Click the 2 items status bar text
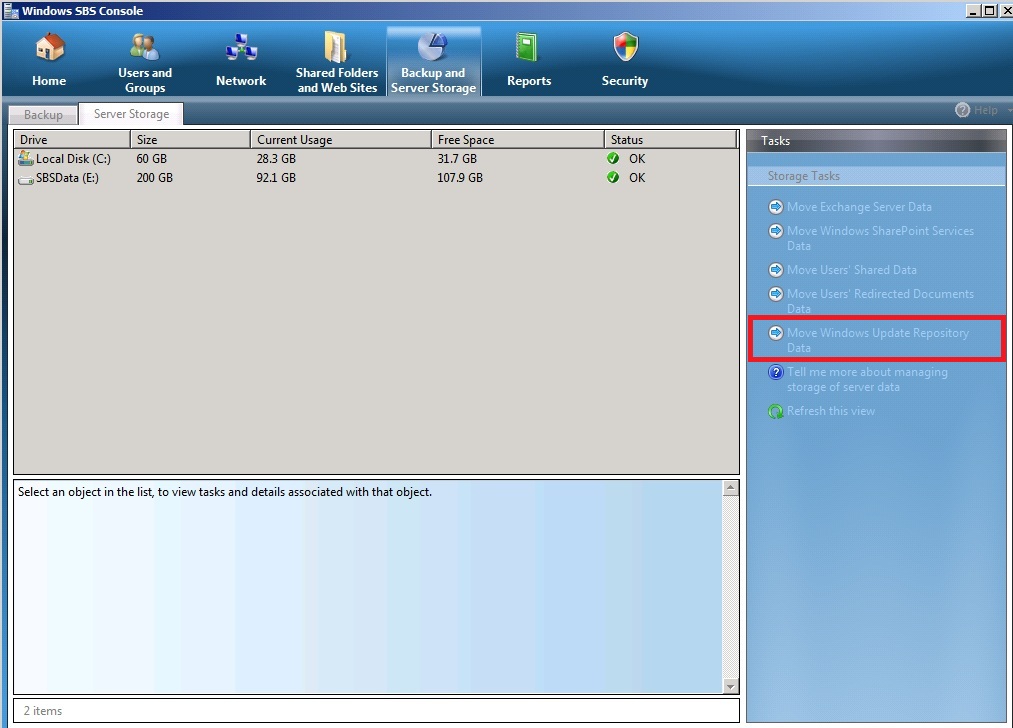The width and height of the screenshot is (1013, 728). tap(43, 711)
